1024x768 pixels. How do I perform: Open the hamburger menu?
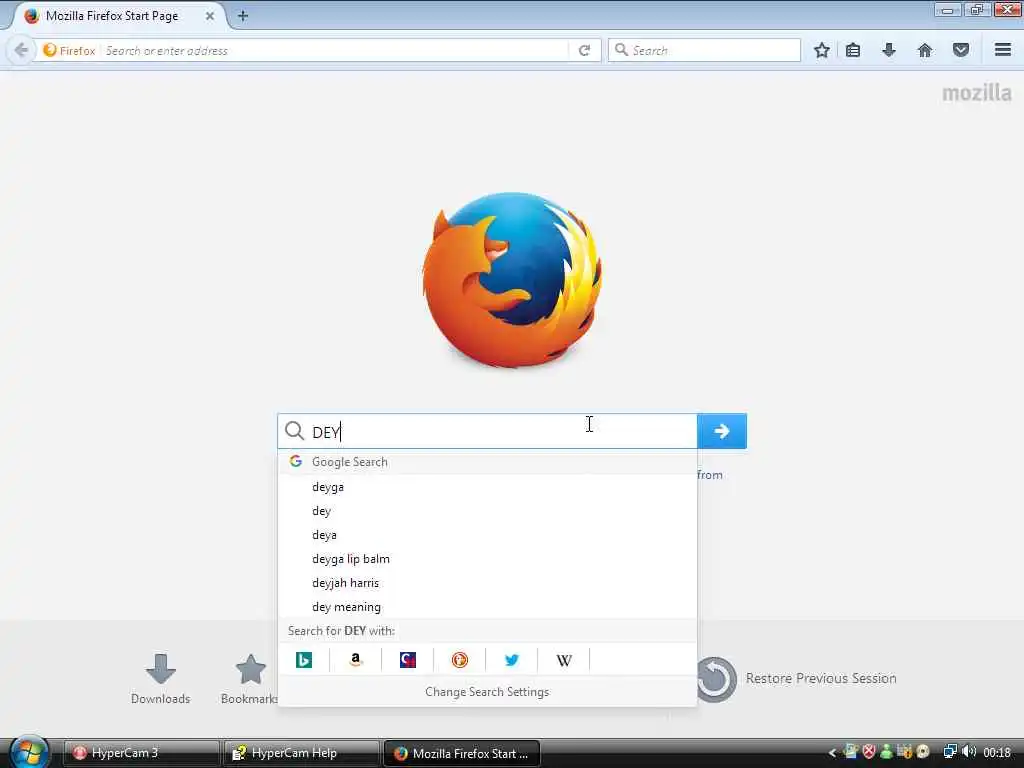(x=1003, y=50)
